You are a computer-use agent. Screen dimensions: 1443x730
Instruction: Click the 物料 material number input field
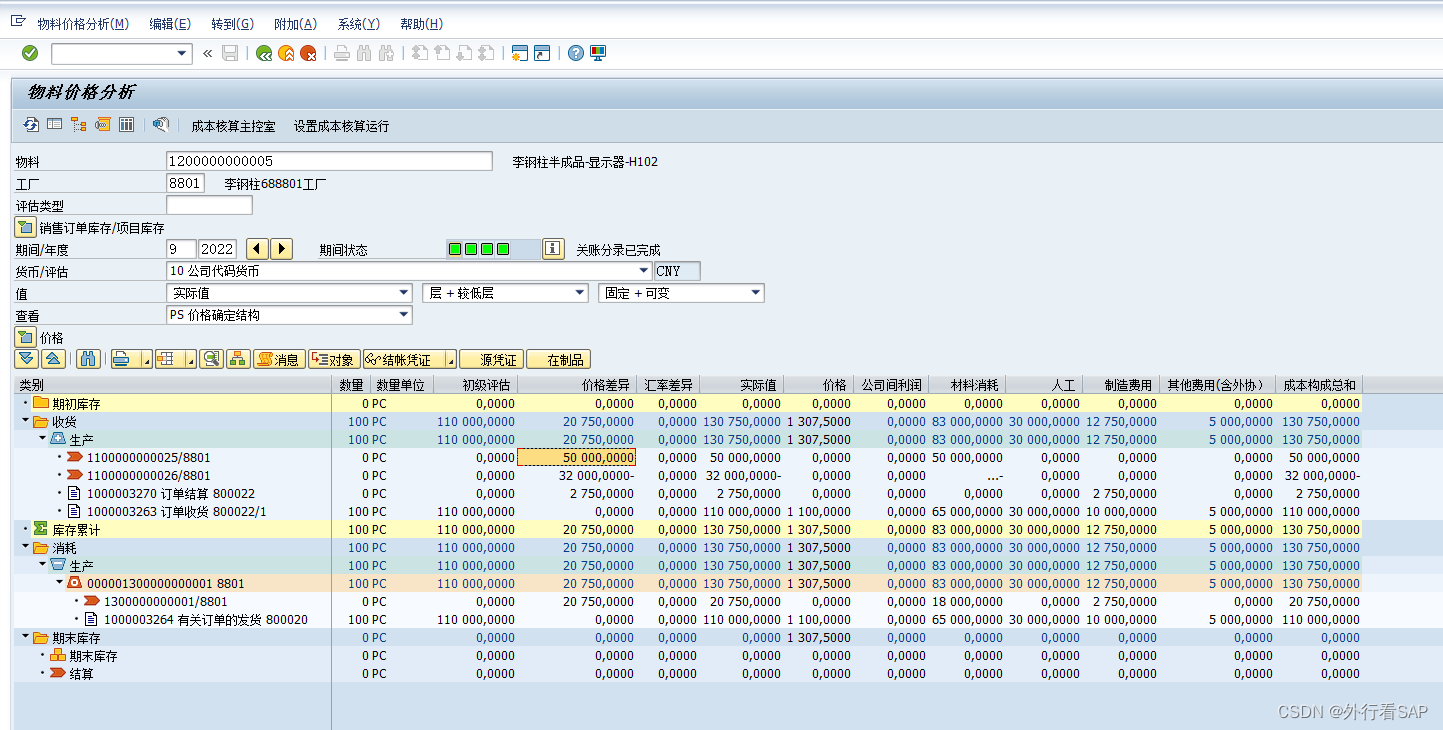330,160
